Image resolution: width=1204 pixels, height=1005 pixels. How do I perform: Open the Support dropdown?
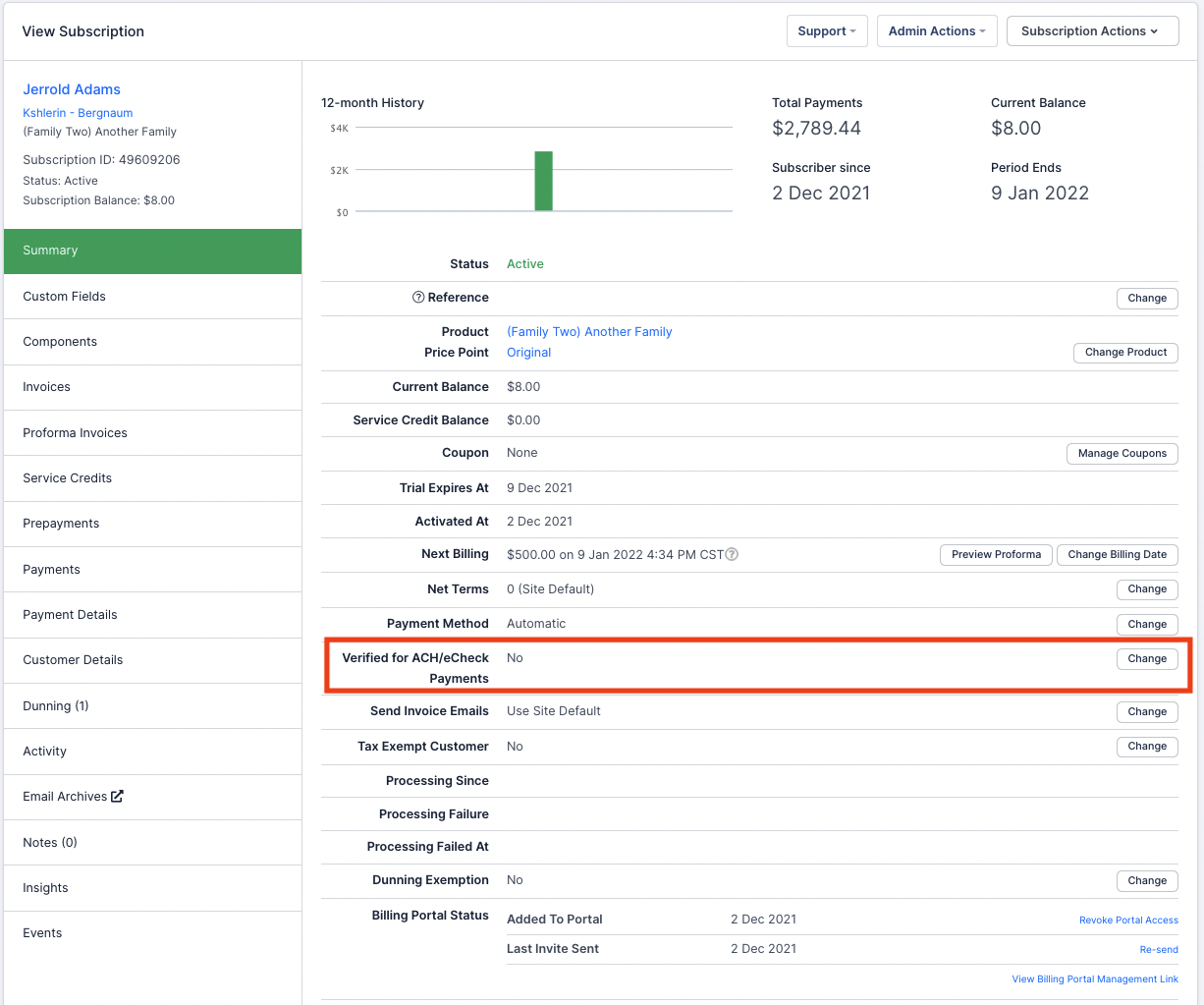pos(827,31)
